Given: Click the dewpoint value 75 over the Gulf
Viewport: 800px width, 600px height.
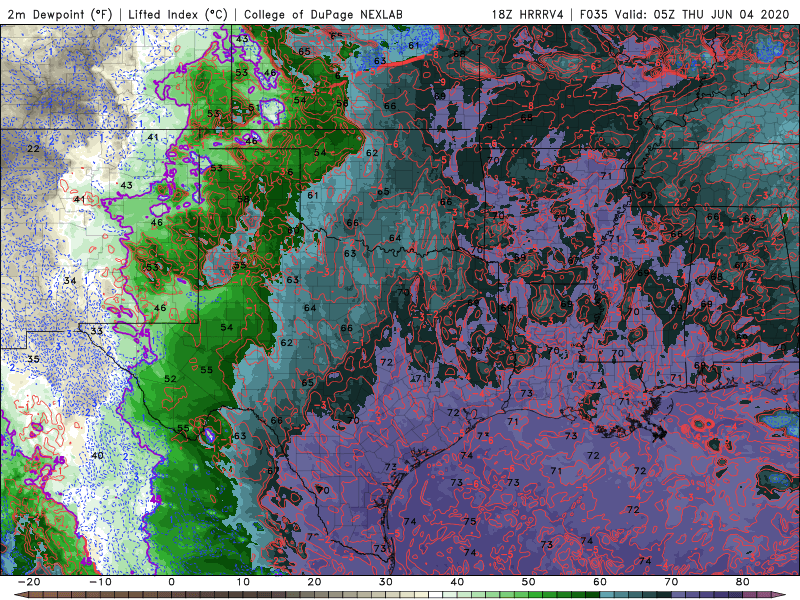Looking at the screenshot, I should (x=470, y=521).
